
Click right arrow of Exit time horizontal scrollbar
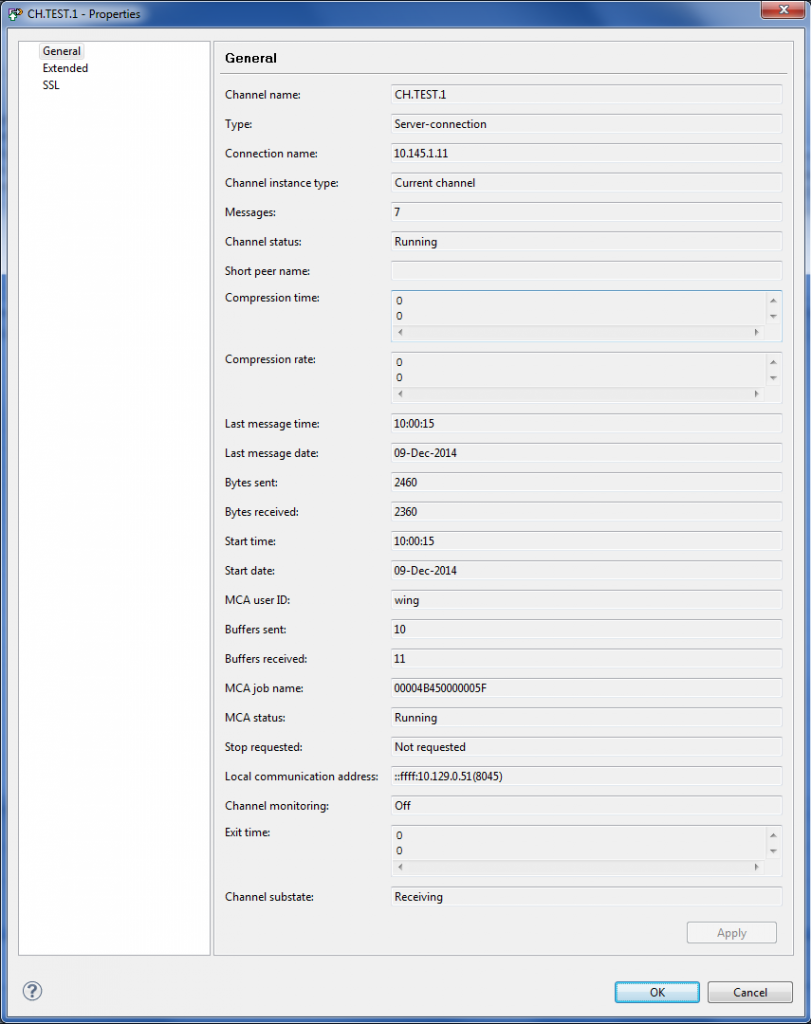[757, 867]
